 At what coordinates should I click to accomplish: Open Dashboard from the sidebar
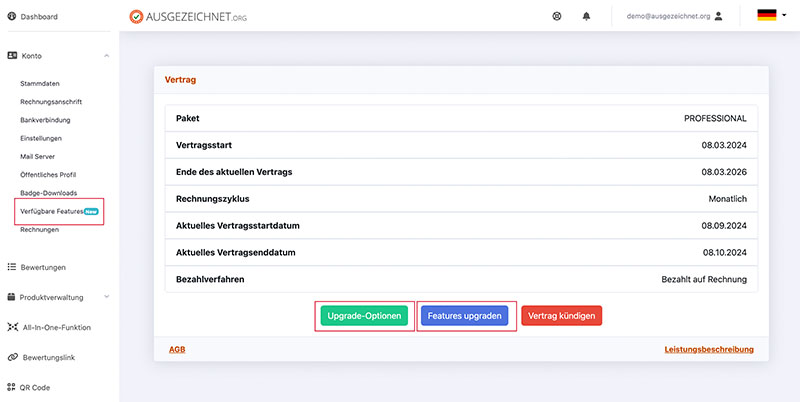pos(38,17)
